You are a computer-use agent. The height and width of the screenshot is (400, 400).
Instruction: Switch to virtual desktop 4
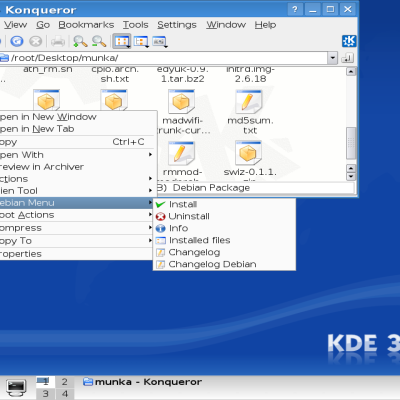point(64,394)
